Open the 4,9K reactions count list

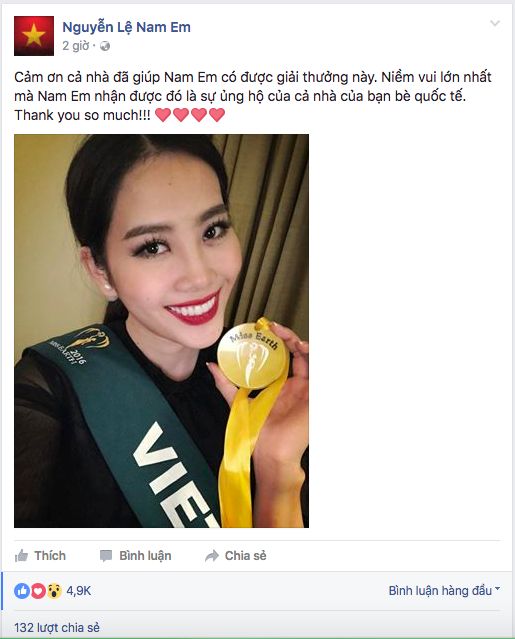tap(79, 591)
